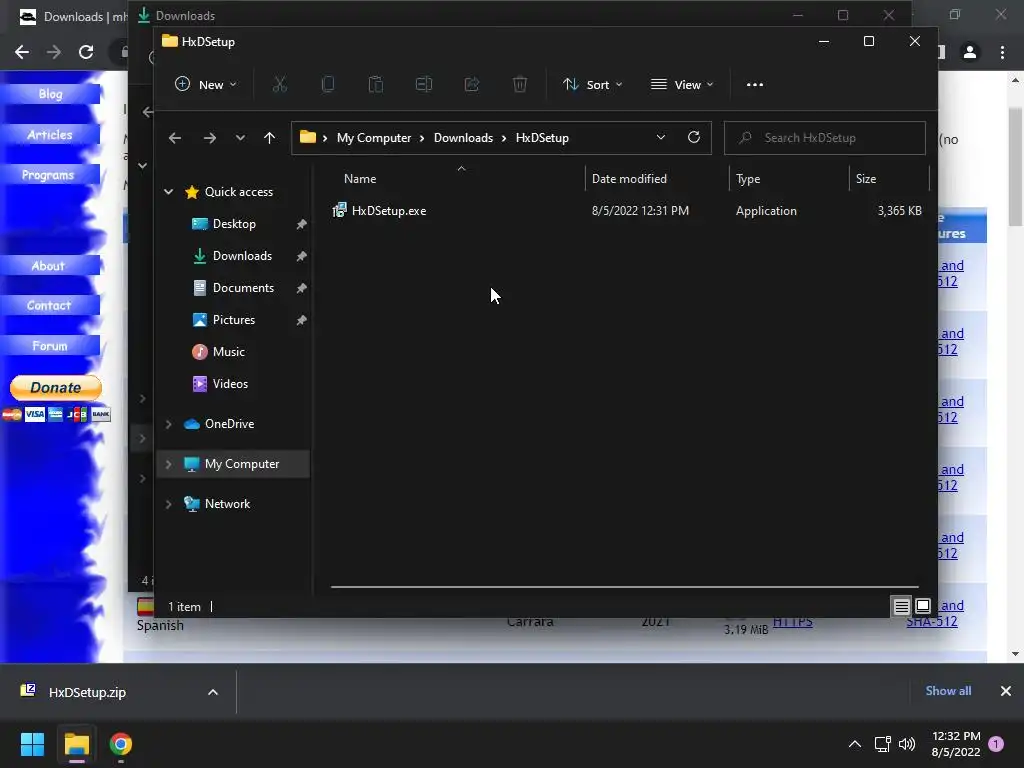Open the HxDSetup.zip downloaded file

[87, 692]
